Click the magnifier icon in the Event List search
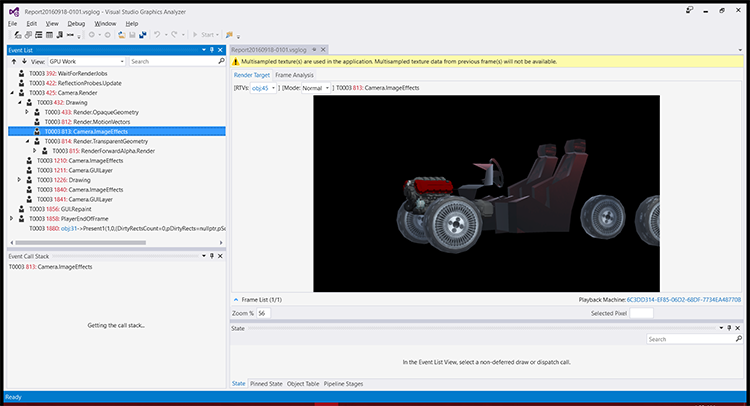Viewport: 750px width, 406px height. tap(221, 61)
